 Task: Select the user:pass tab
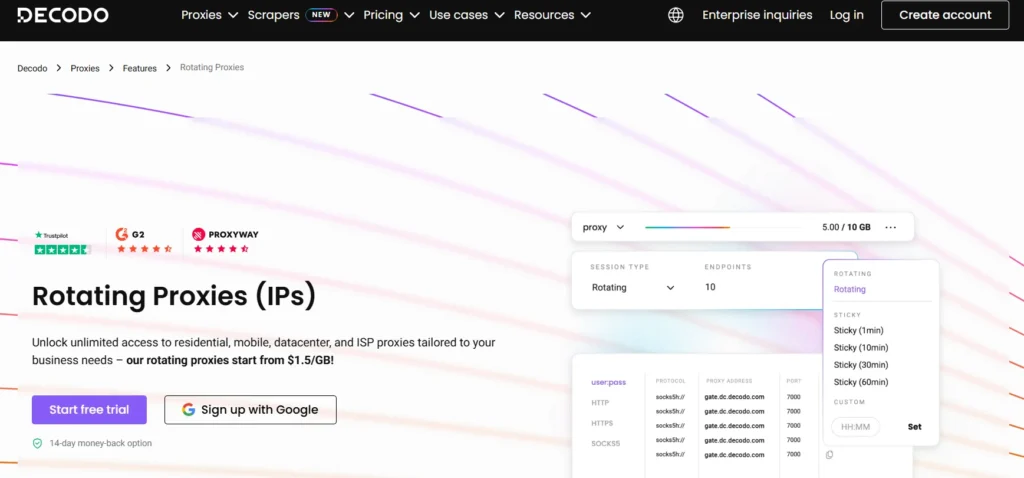[x=608, y=382]
